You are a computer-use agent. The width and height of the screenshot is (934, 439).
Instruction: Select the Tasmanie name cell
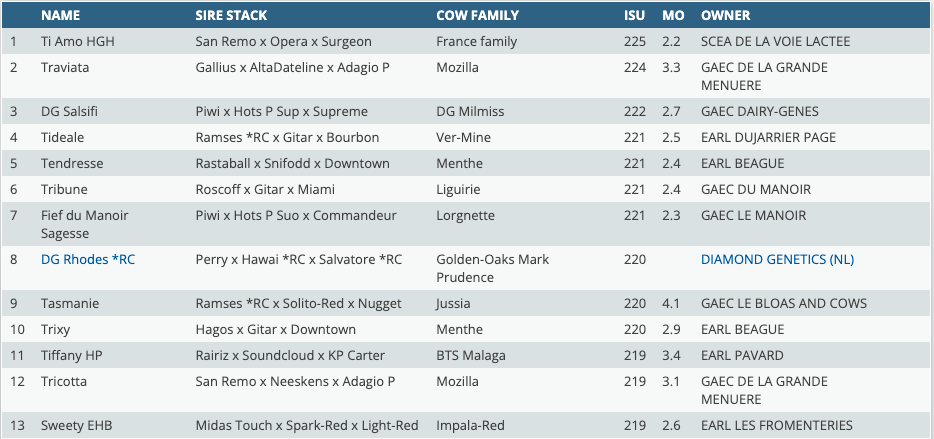pos(70,303)
